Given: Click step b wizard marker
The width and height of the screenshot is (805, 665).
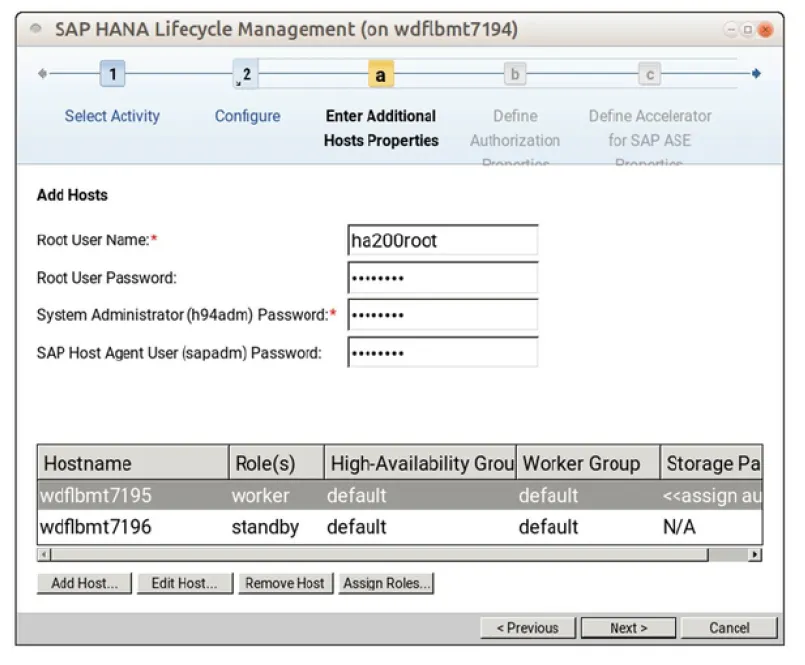Looking at the screenshot, I should click(x=515, y=74).
